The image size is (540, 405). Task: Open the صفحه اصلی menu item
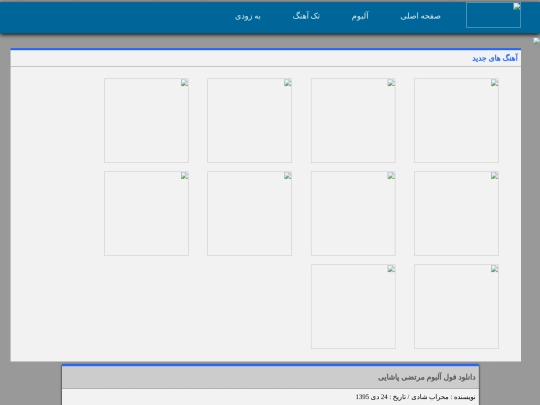point(420,16)
